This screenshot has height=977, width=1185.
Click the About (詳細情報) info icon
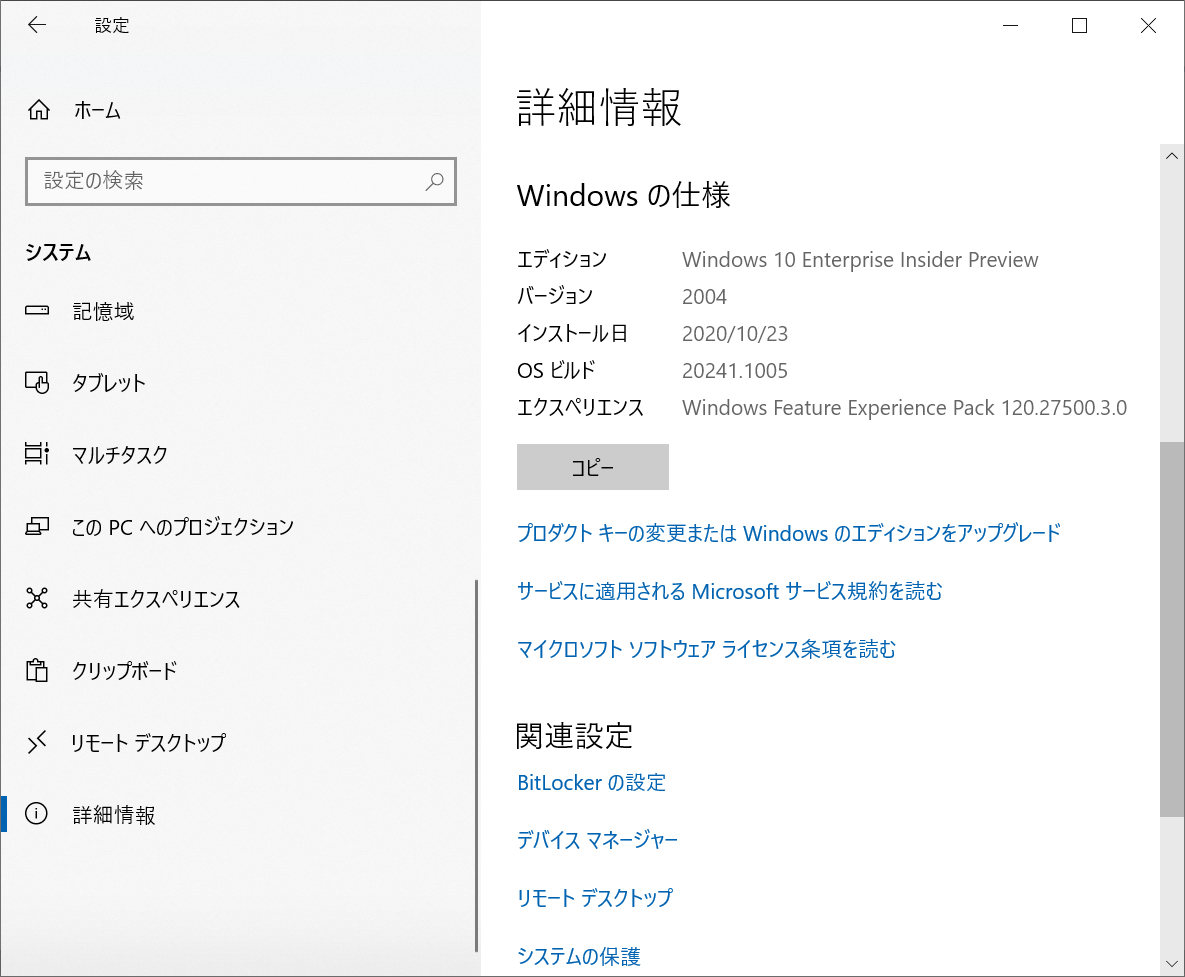[x=36, y=814]
